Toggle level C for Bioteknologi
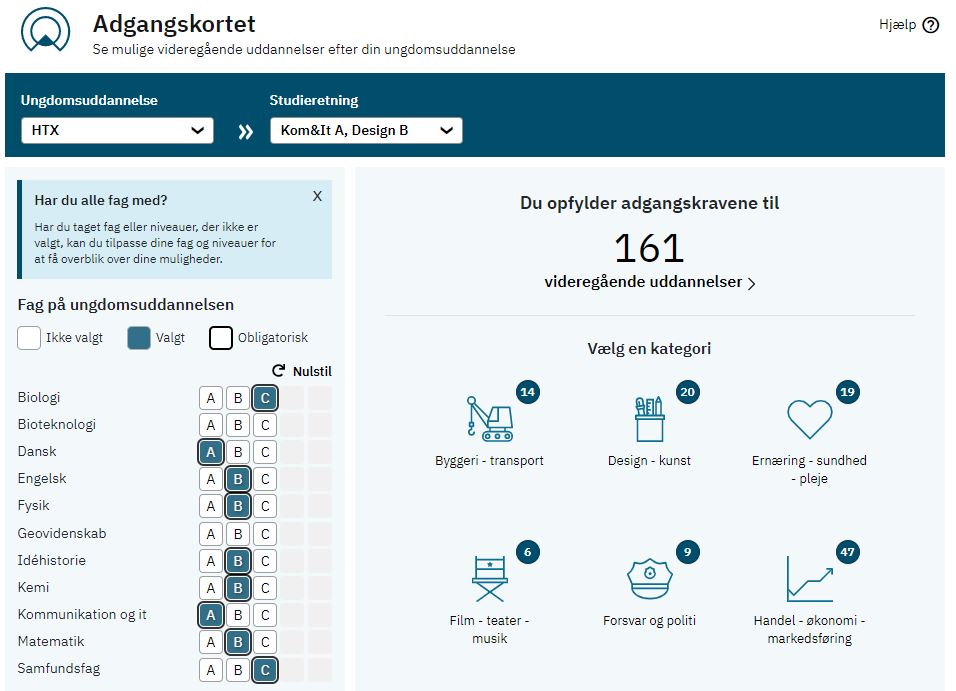956x691 pixels. click(265, 425)
